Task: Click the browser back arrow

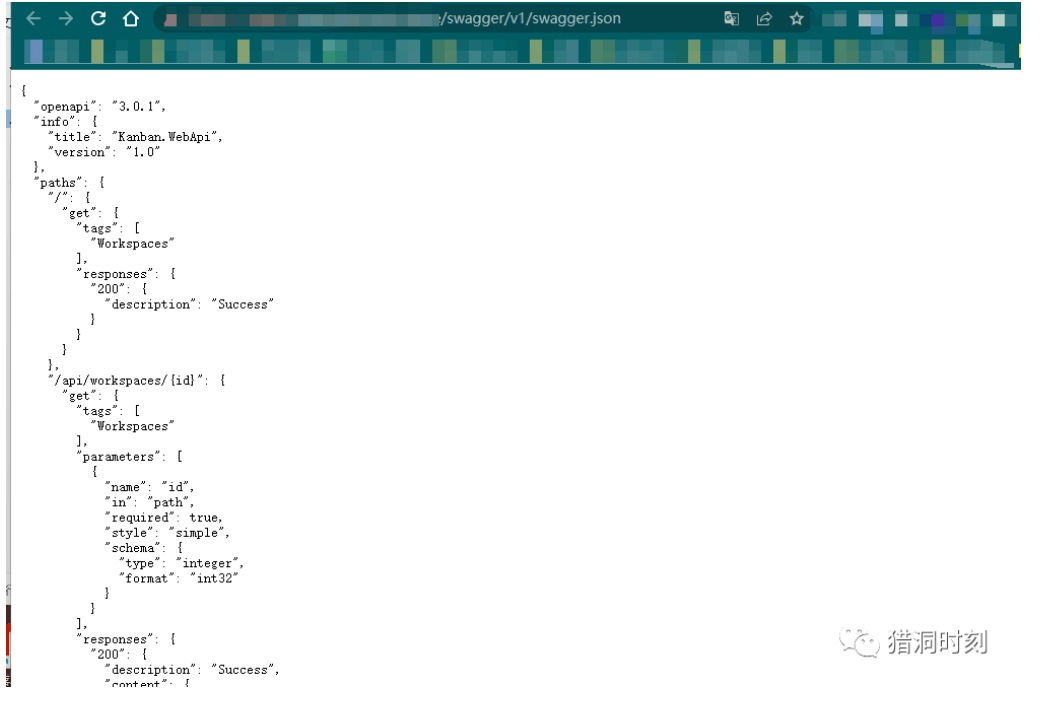Action: click(x=33, y=18)
